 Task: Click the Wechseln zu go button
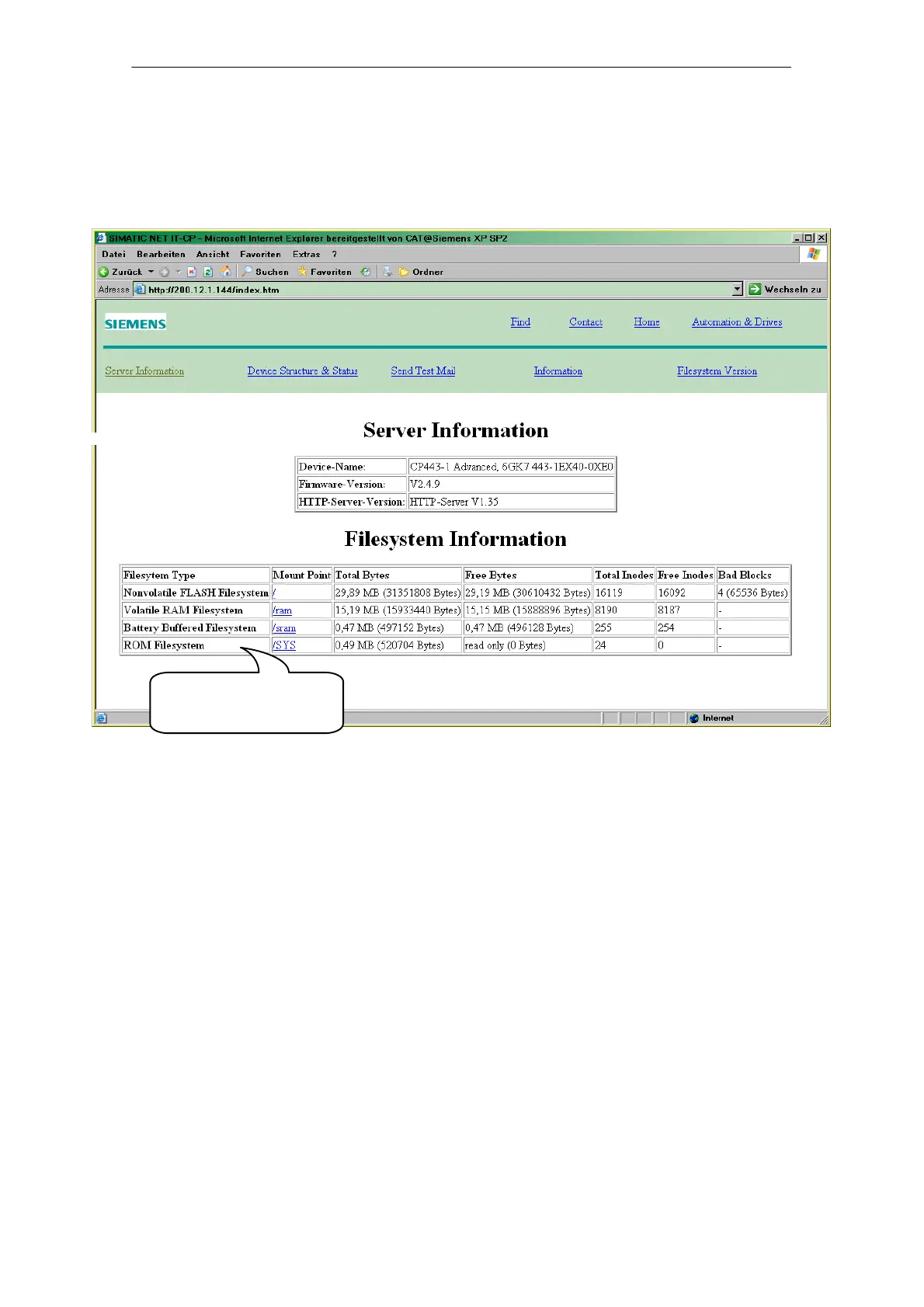click(785, 289)
